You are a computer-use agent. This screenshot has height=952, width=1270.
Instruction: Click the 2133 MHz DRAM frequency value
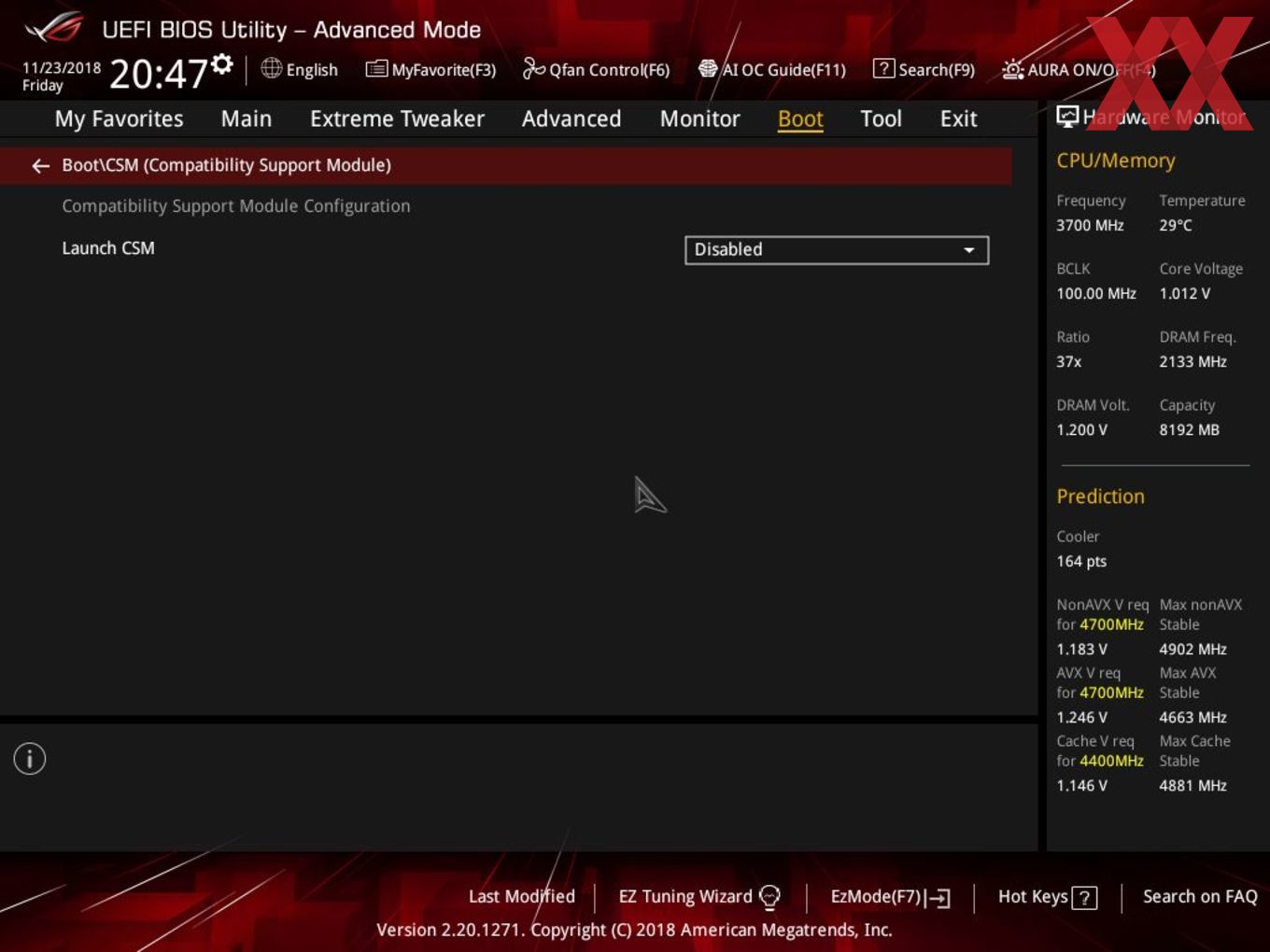click(1192, 361)
